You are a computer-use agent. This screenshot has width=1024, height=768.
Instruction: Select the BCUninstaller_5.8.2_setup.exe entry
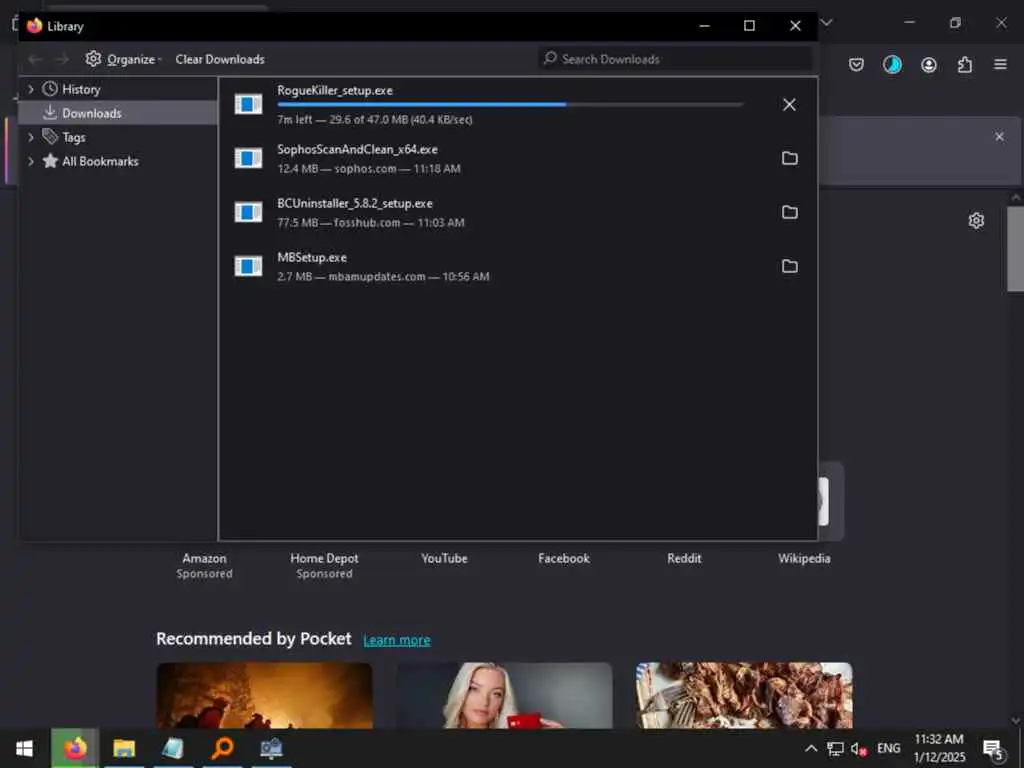[517, 212]
